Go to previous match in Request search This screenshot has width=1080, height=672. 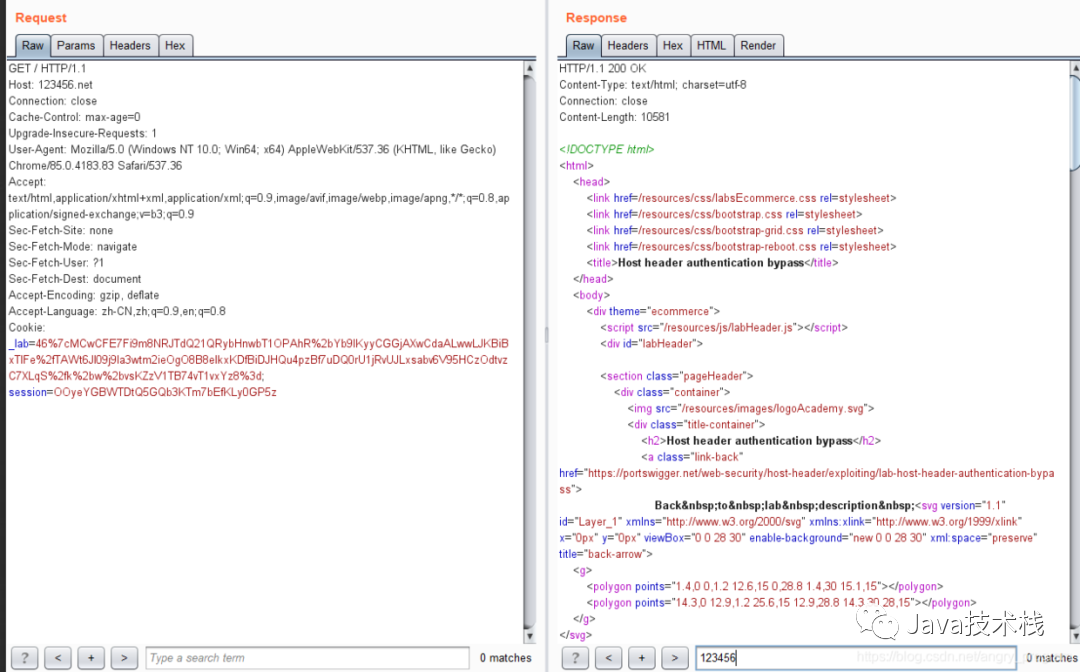point(58,658)
